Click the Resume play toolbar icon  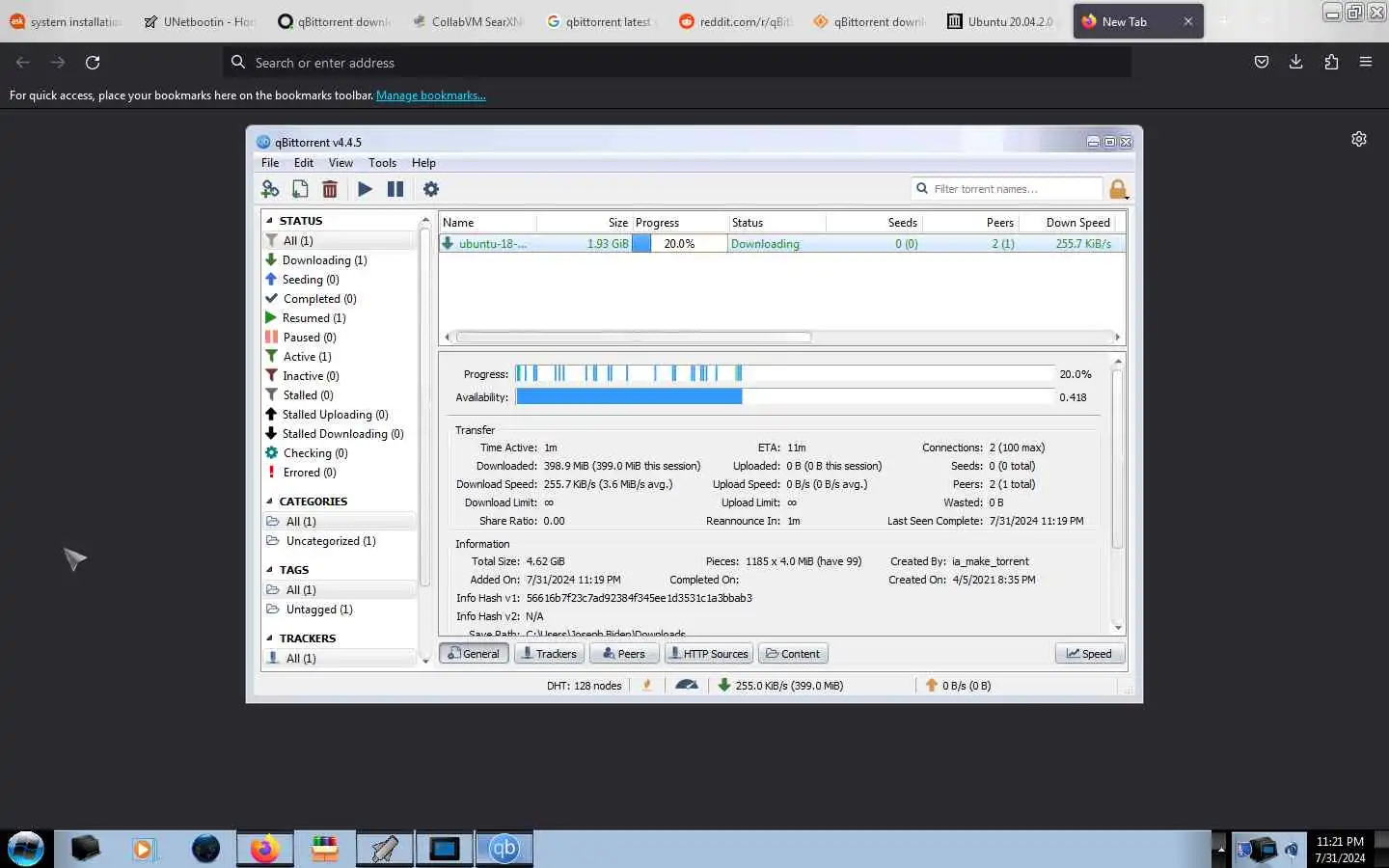point(365,189)
